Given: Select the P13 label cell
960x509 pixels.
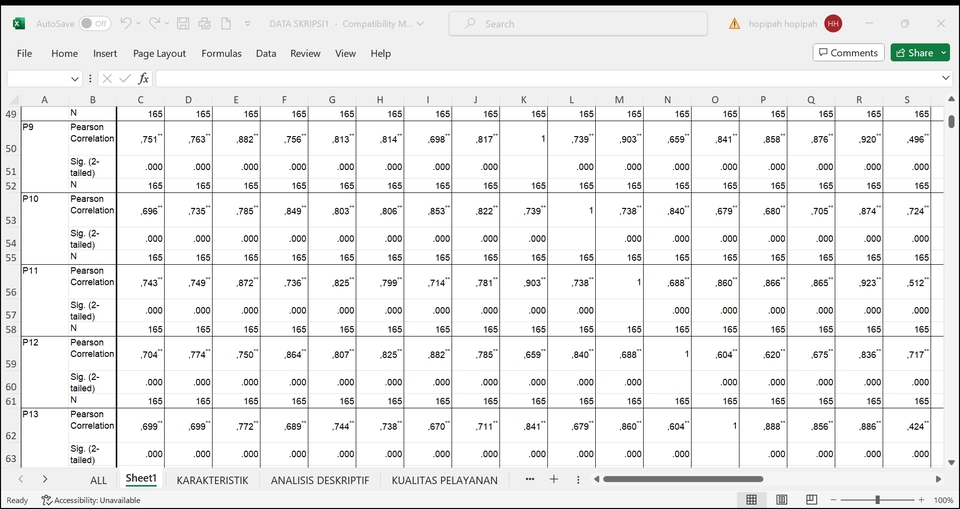Looking at the screenshot, I should click(x=45, y=425).
